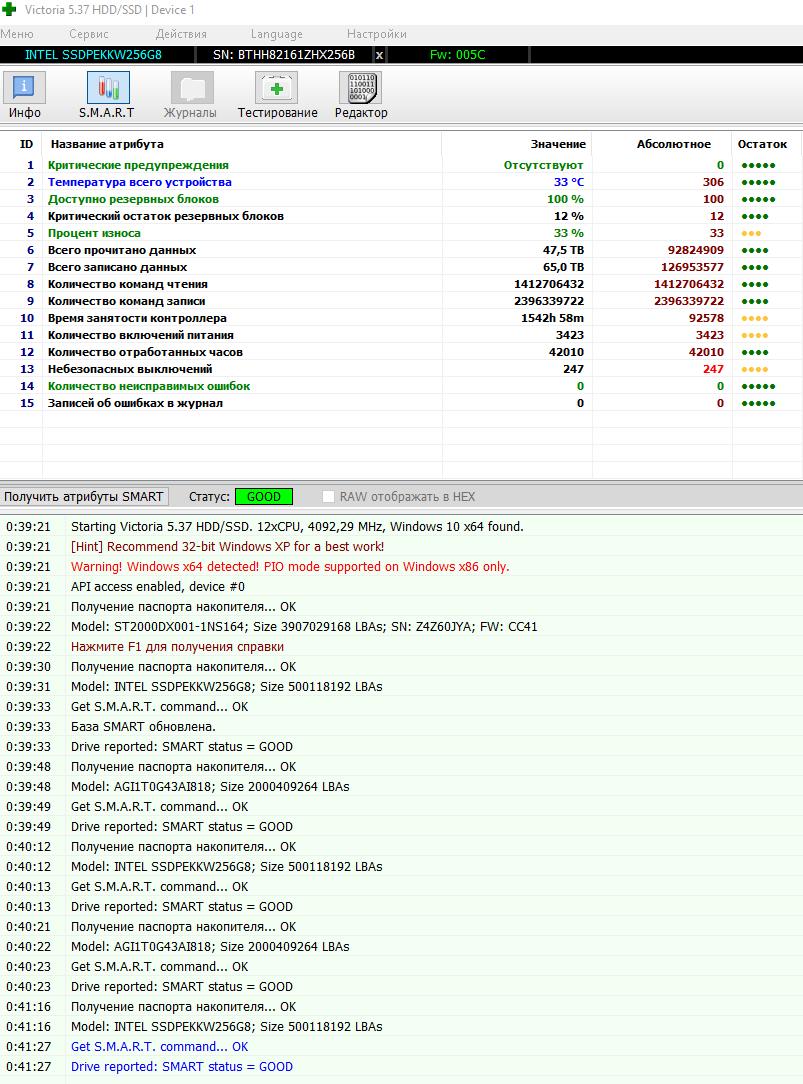
Task: Open the Журналы logs section
Action: (191, 95)
